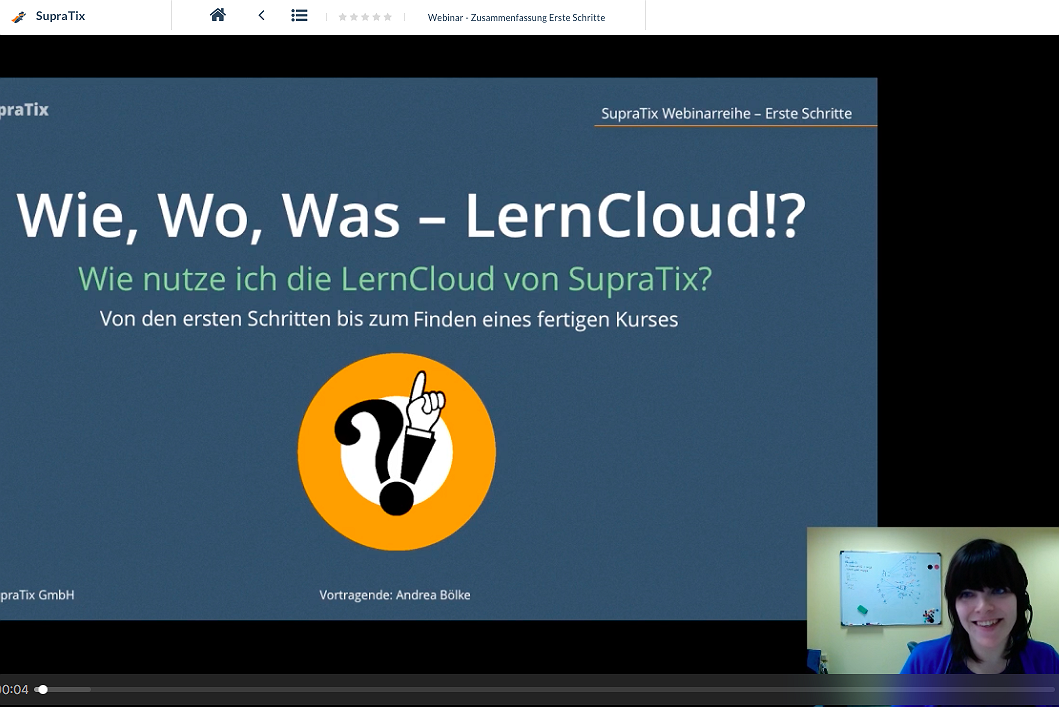Click the whiteboard in the webcam view
The image size is (1059, 707).
[891, 588]
